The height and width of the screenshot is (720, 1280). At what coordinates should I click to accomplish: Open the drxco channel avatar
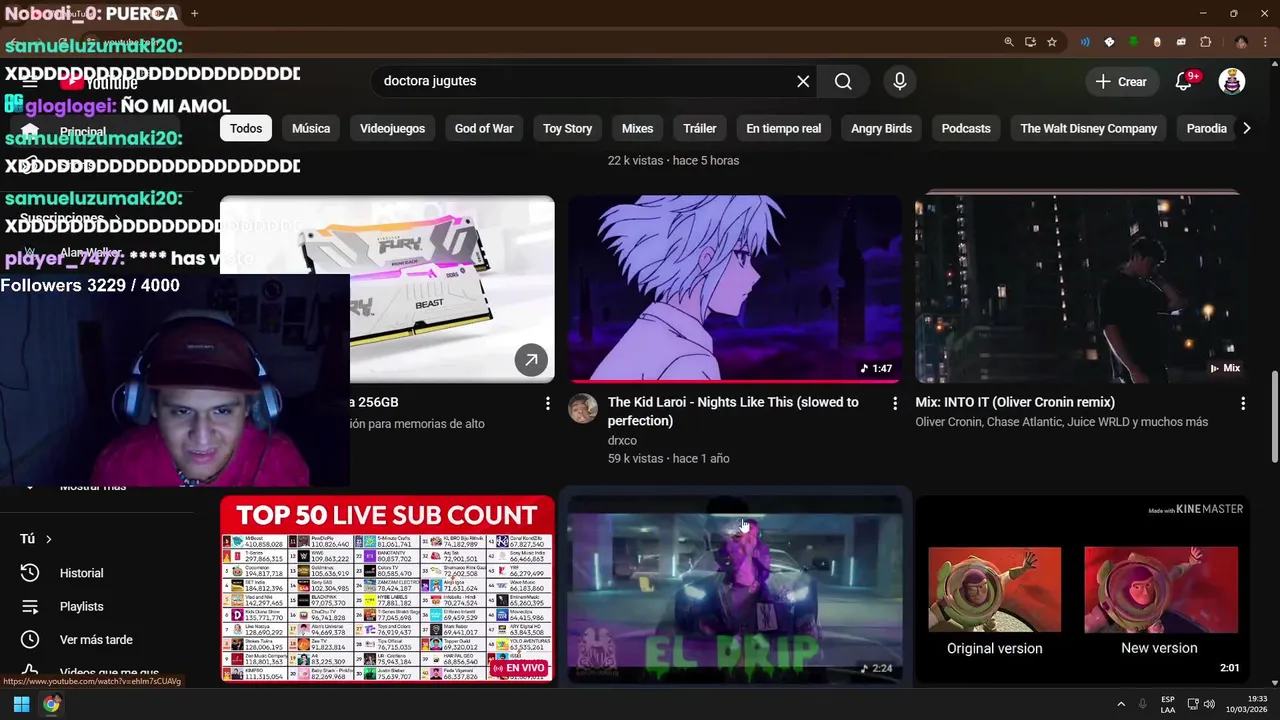pyautogui.click(x=583, y=408)
